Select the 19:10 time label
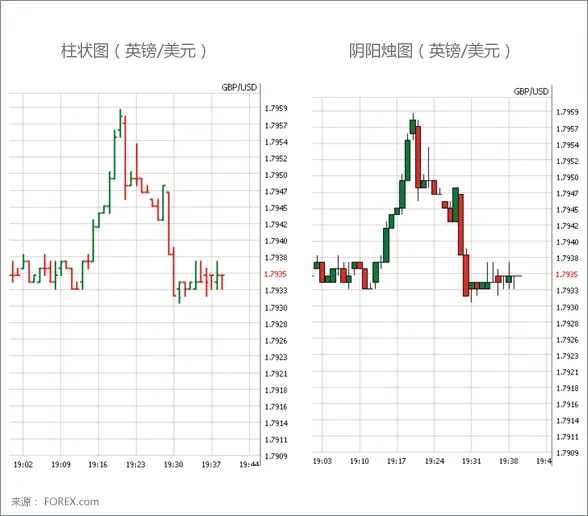Image resolution: width=588 pixels, height=516 pixels. (x=359, y=461)
